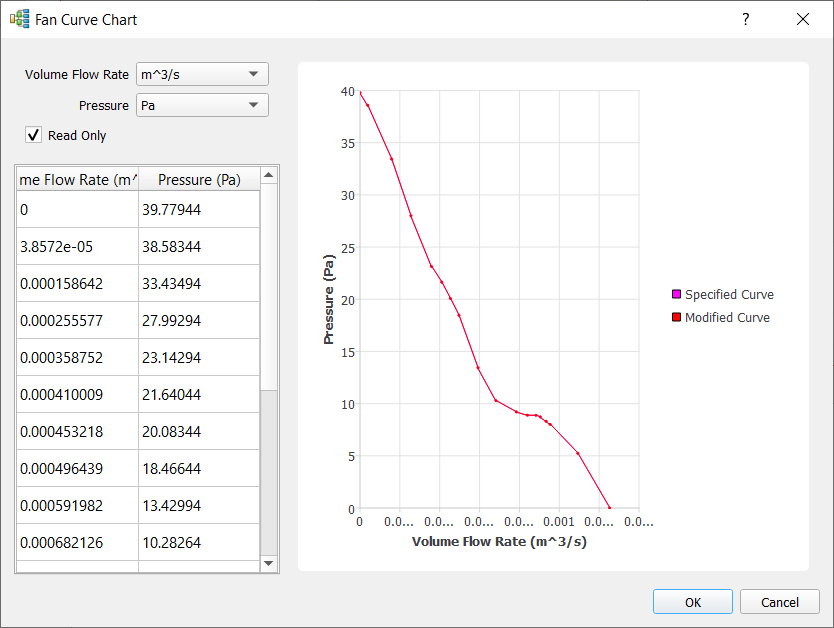Image resolution: width=834 pixels, height=628 pixels.
Task: Click the Pressure (Pa) column header
Action: (199, 180)
